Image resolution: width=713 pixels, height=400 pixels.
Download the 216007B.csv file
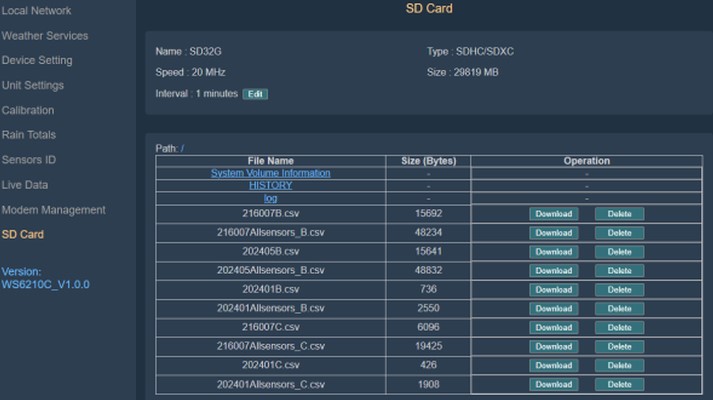553,214
